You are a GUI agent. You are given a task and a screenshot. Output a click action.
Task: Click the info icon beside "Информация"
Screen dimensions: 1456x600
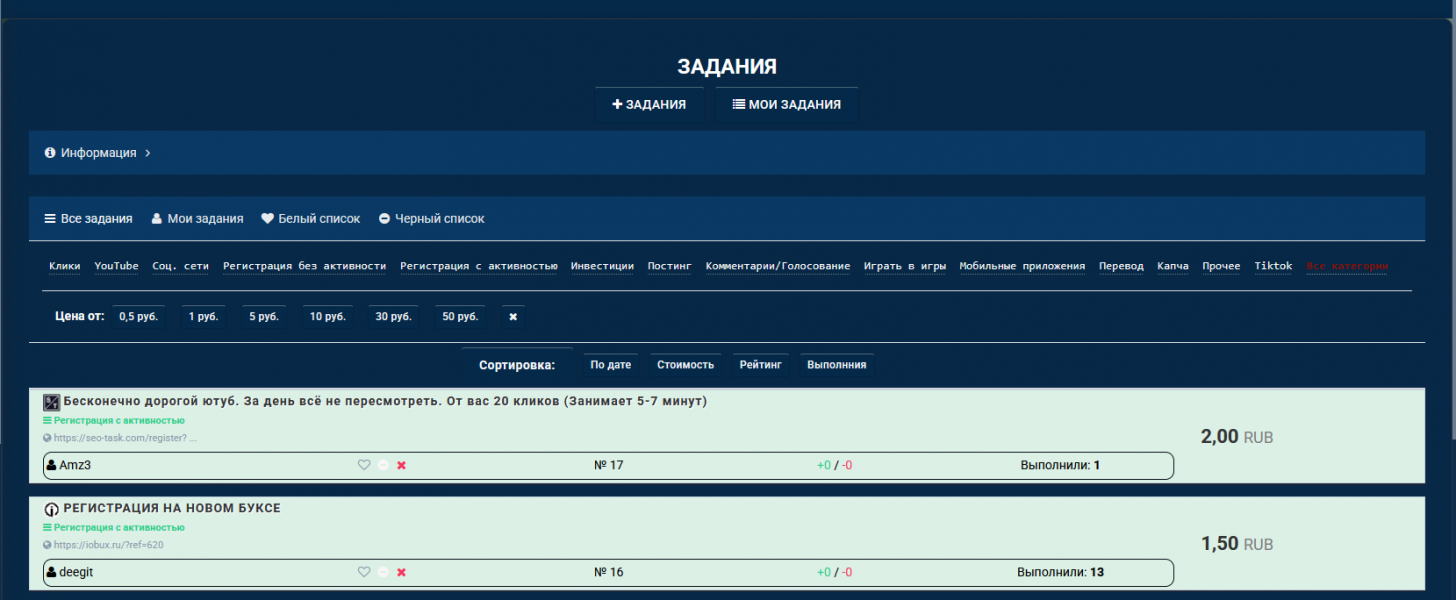point(49,152)
